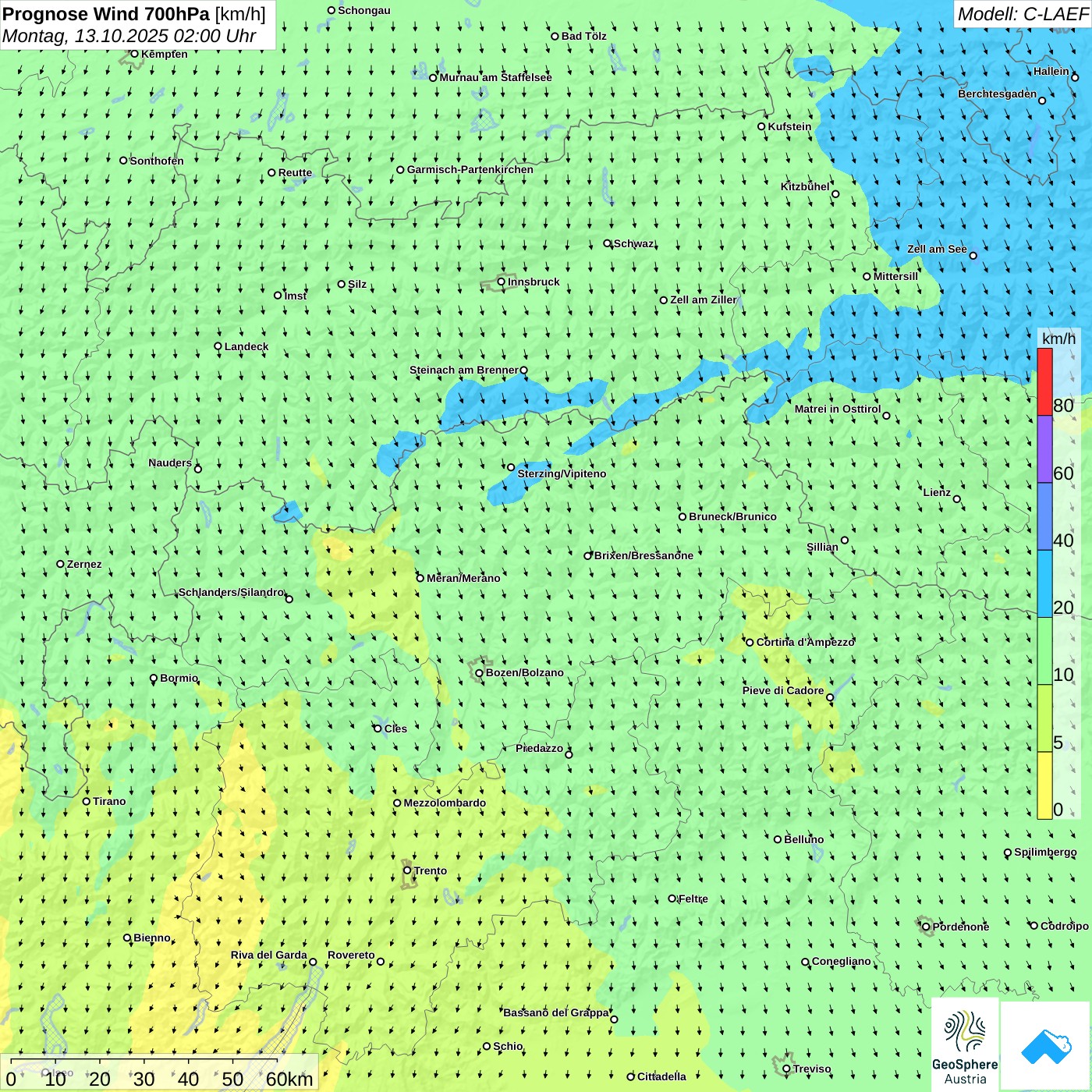This screenshot has height=1092, width=1092.
Task: Click the Cortina d'Ampezzo marker
Action: 750,643
